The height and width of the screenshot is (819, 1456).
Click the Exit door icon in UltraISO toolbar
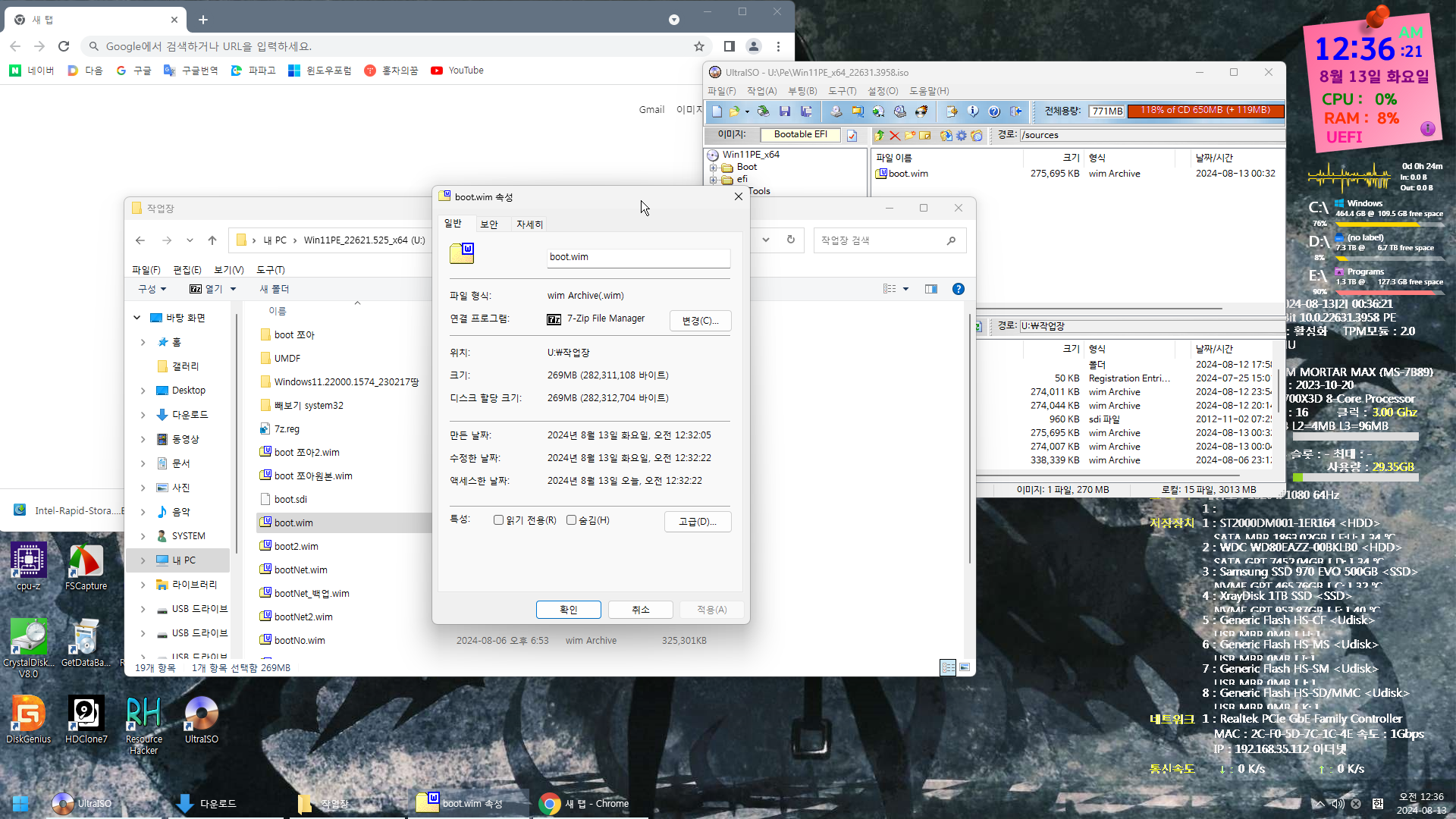(1016, 111)
